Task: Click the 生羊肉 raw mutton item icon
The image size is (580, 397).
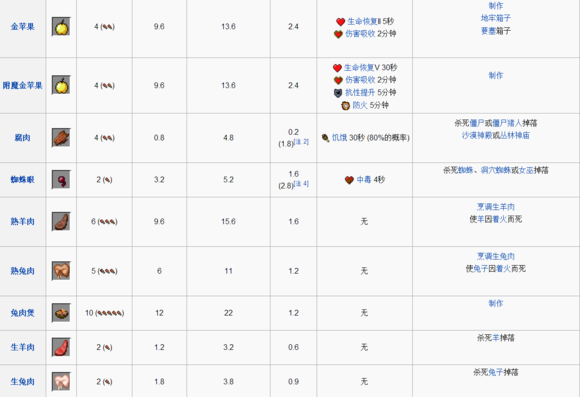Action: [x=61, y=347]
